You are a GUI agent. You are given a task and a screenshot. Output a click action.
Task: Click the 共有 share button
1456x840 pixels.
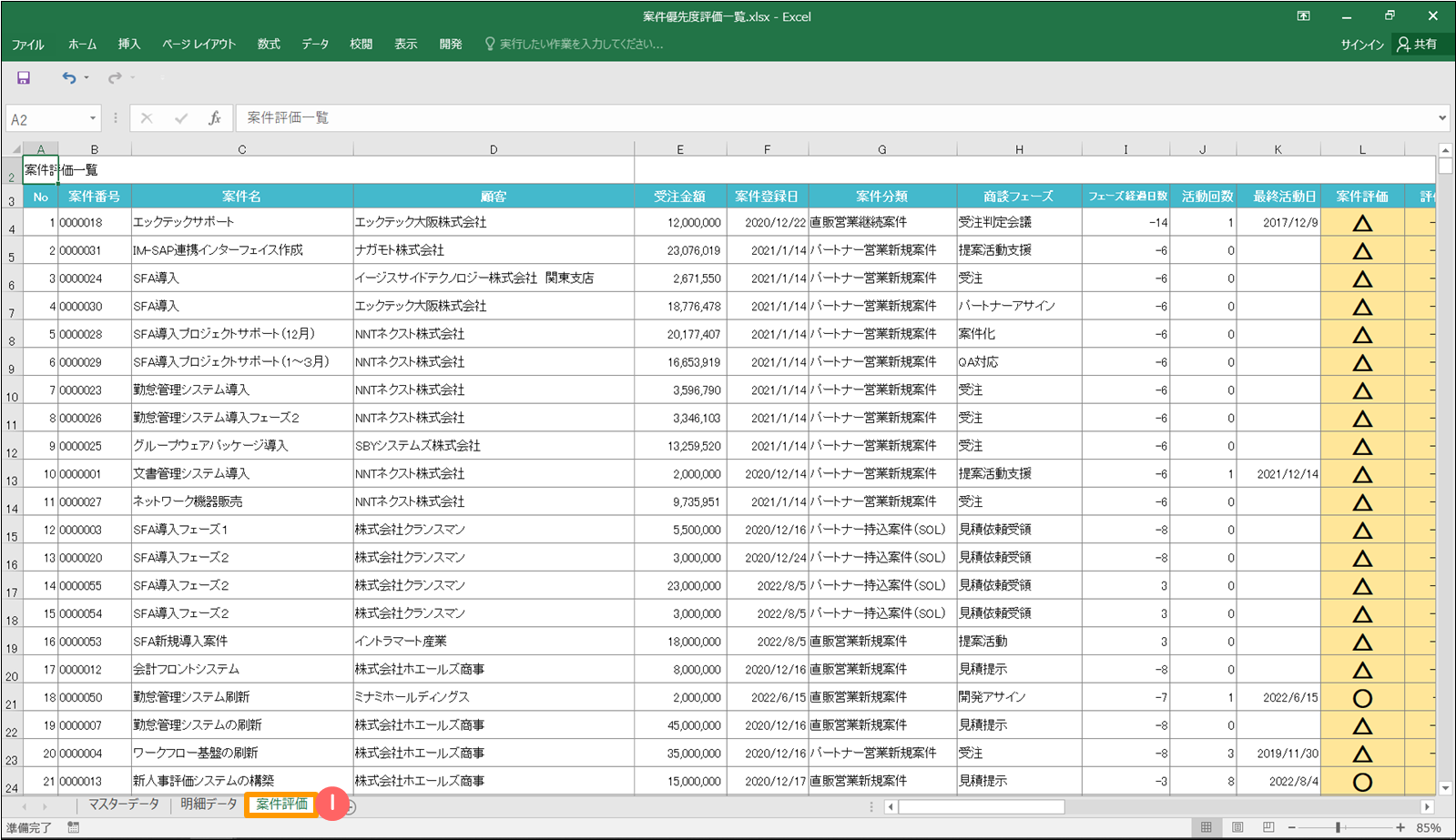pos(1418,45)
